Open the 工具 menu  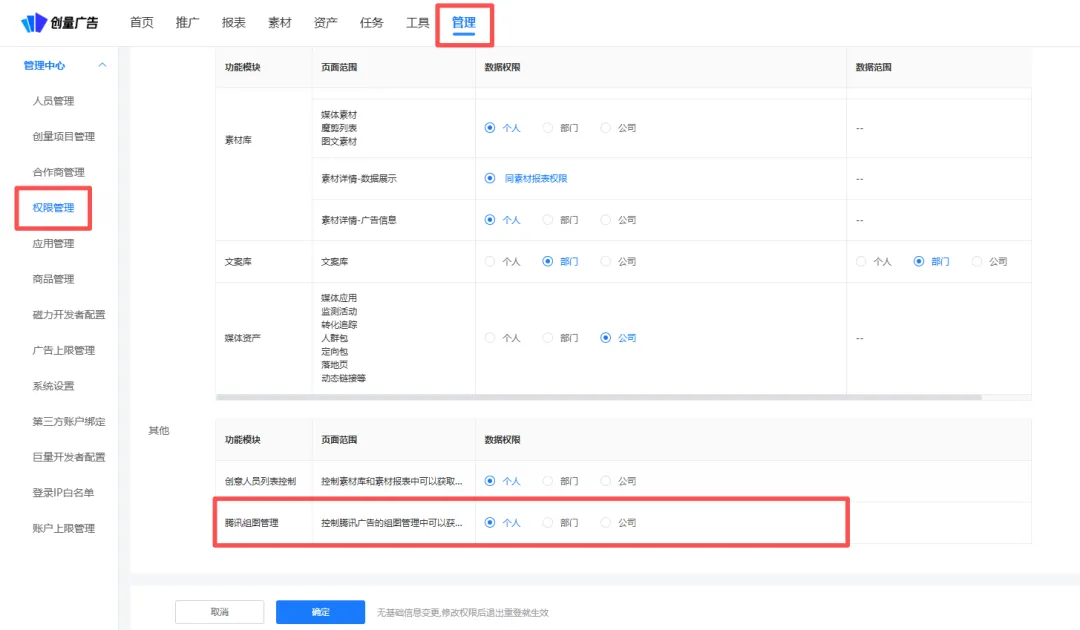pos(417,21)
